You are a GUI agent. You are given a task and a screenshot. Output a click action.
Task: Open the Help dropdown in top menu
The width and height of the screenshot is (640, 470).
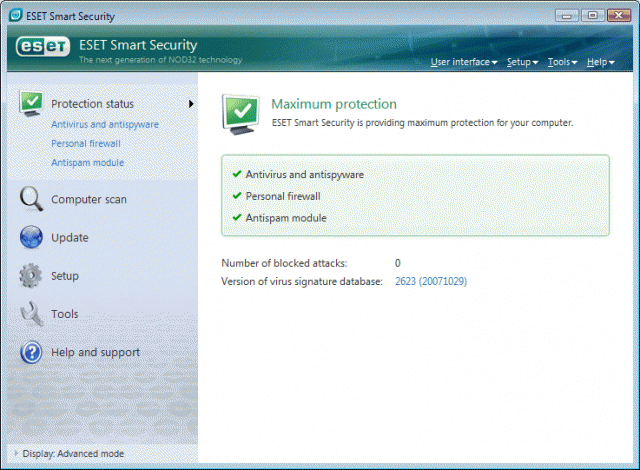600,62
